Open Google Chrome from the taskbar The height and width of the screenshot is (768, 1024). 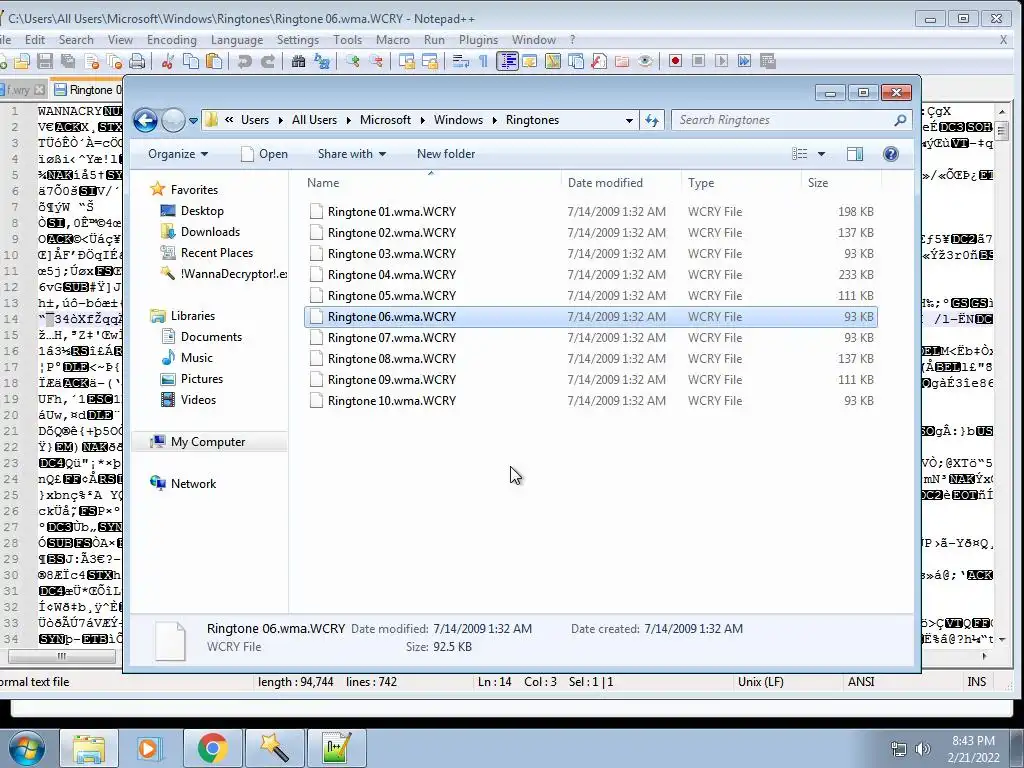[212, 748]
